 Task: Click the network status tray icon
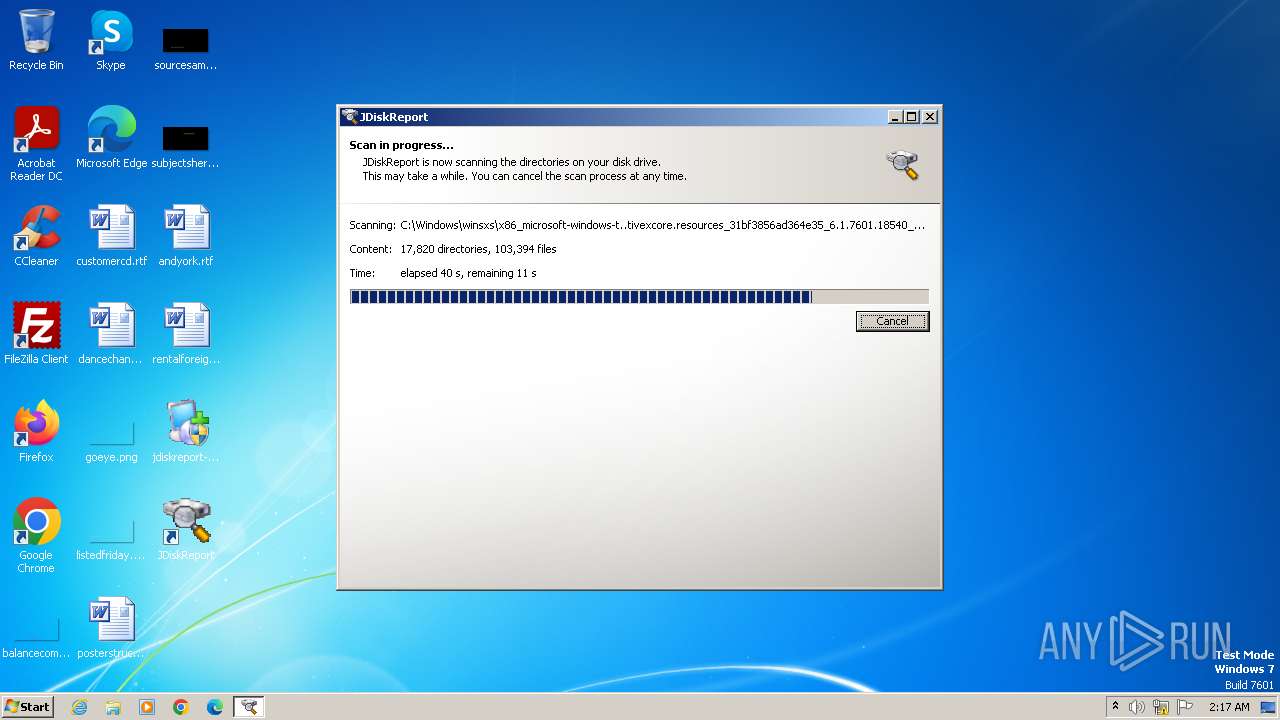click(x=1161, y=707)
